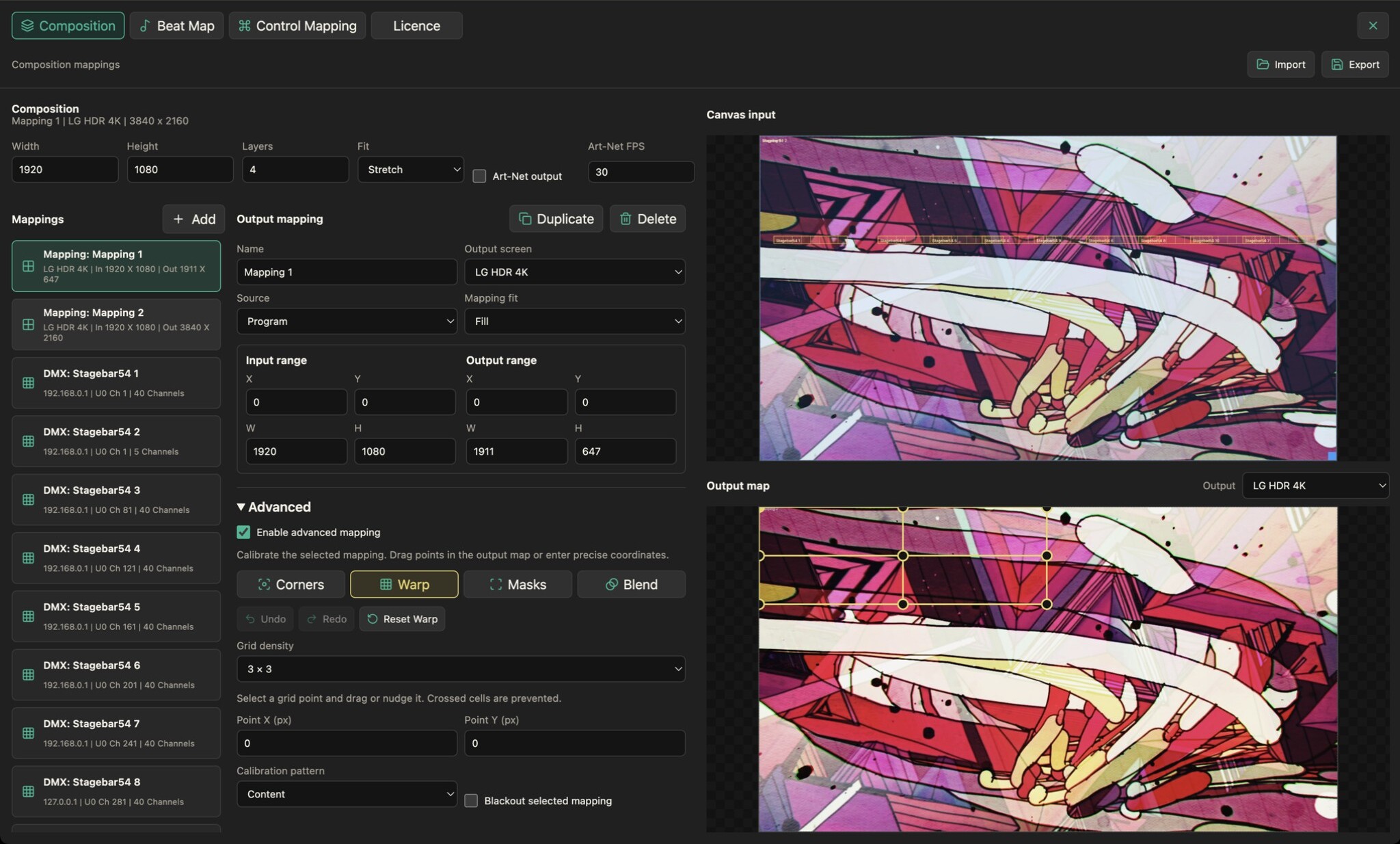Click the Undo button
This screenshot has width=1400, height=844.
[265, 619]
